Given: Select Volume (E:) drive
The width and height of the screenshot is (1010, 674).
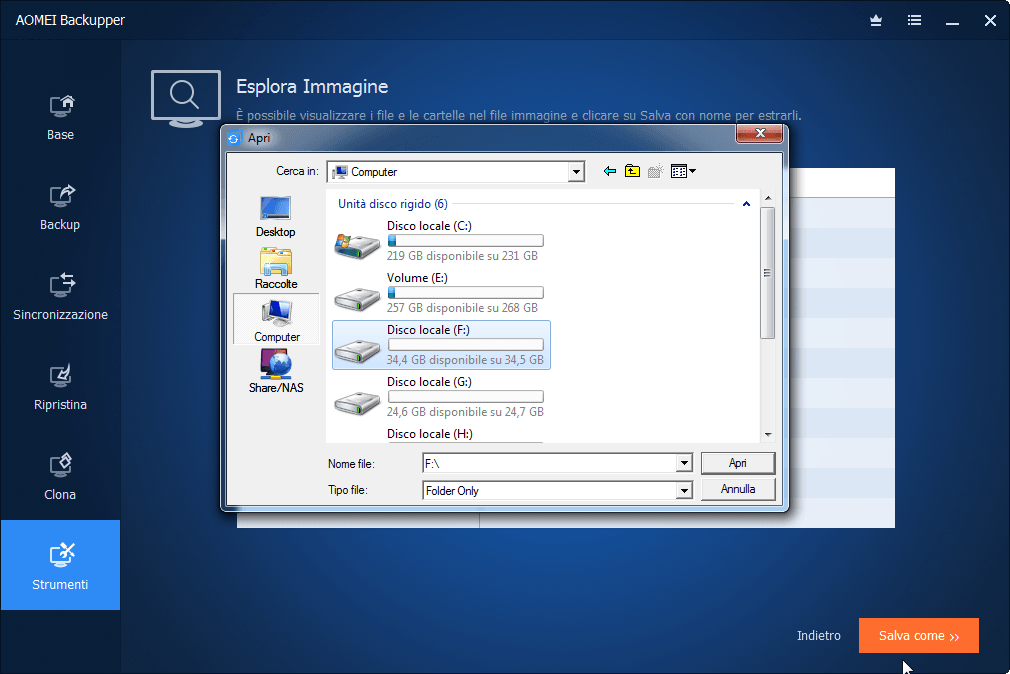Looking at the screenshot, I should [x=441, y=293].
